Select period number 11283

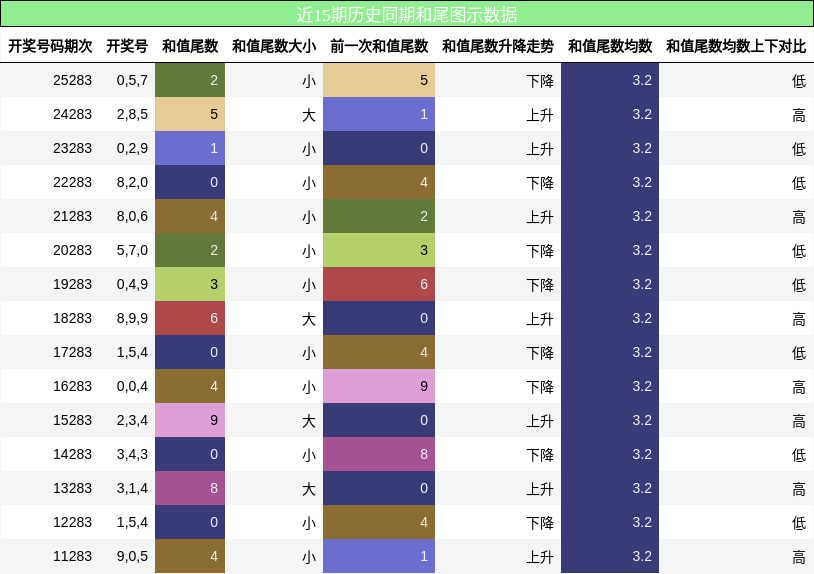(x=72, y=556)
